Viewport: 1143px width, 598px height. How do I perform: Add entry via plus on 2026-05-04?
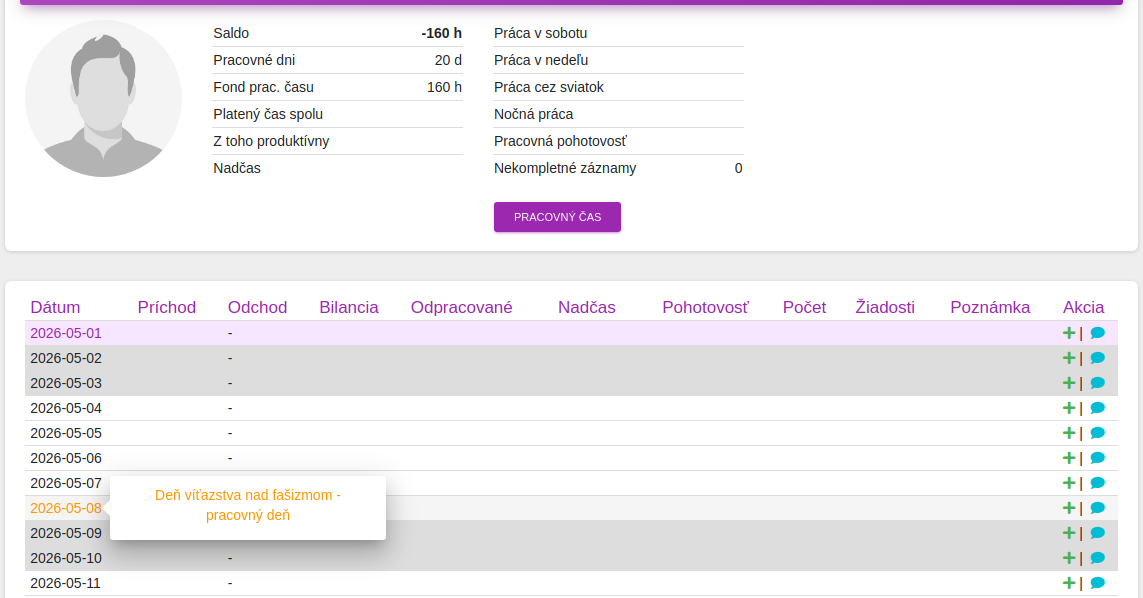(x=1069, y=408)
